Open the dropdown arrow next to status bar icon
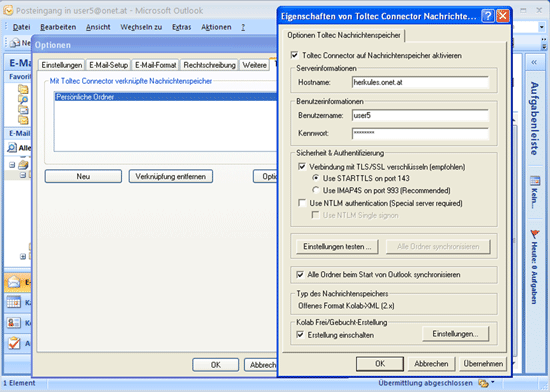The height and width of the screenshot is (392, 550). point(493,382)
